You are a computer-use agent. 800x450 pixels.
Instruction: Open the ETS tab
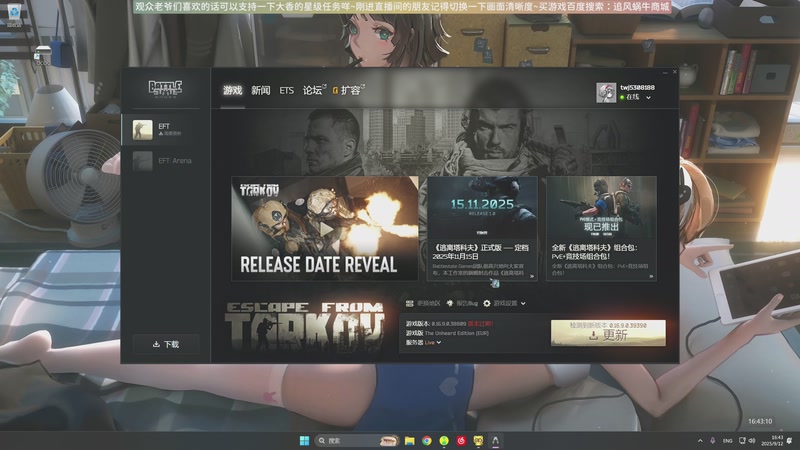287,90
